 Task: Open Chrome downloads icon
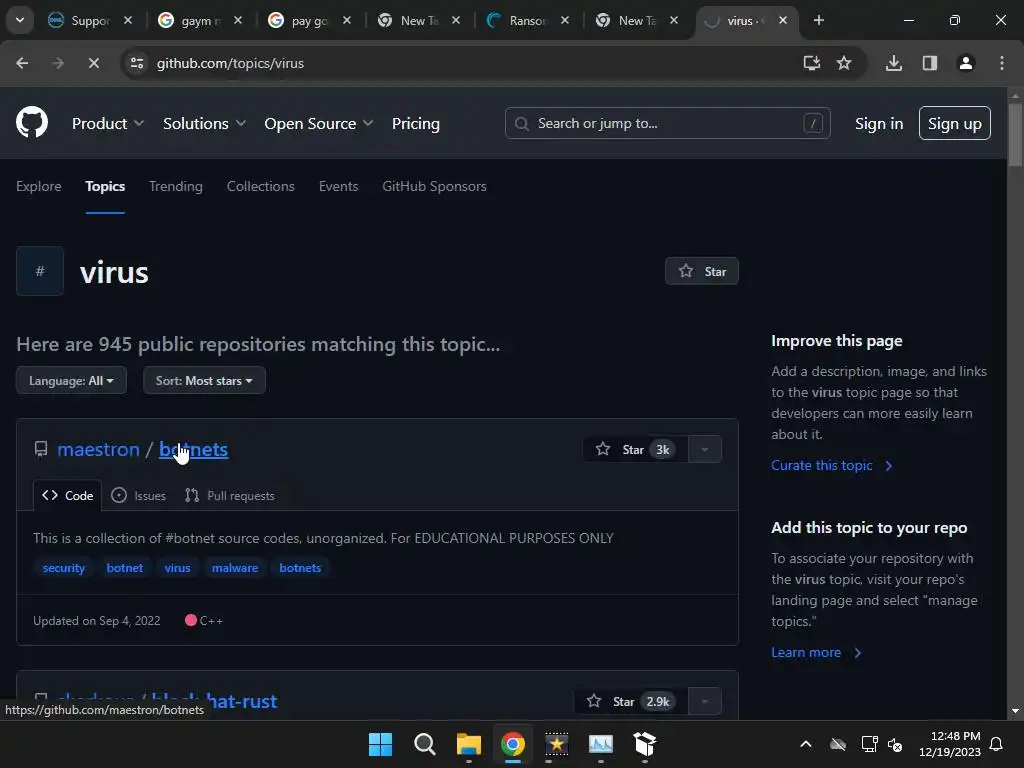[x=893, y=63]
